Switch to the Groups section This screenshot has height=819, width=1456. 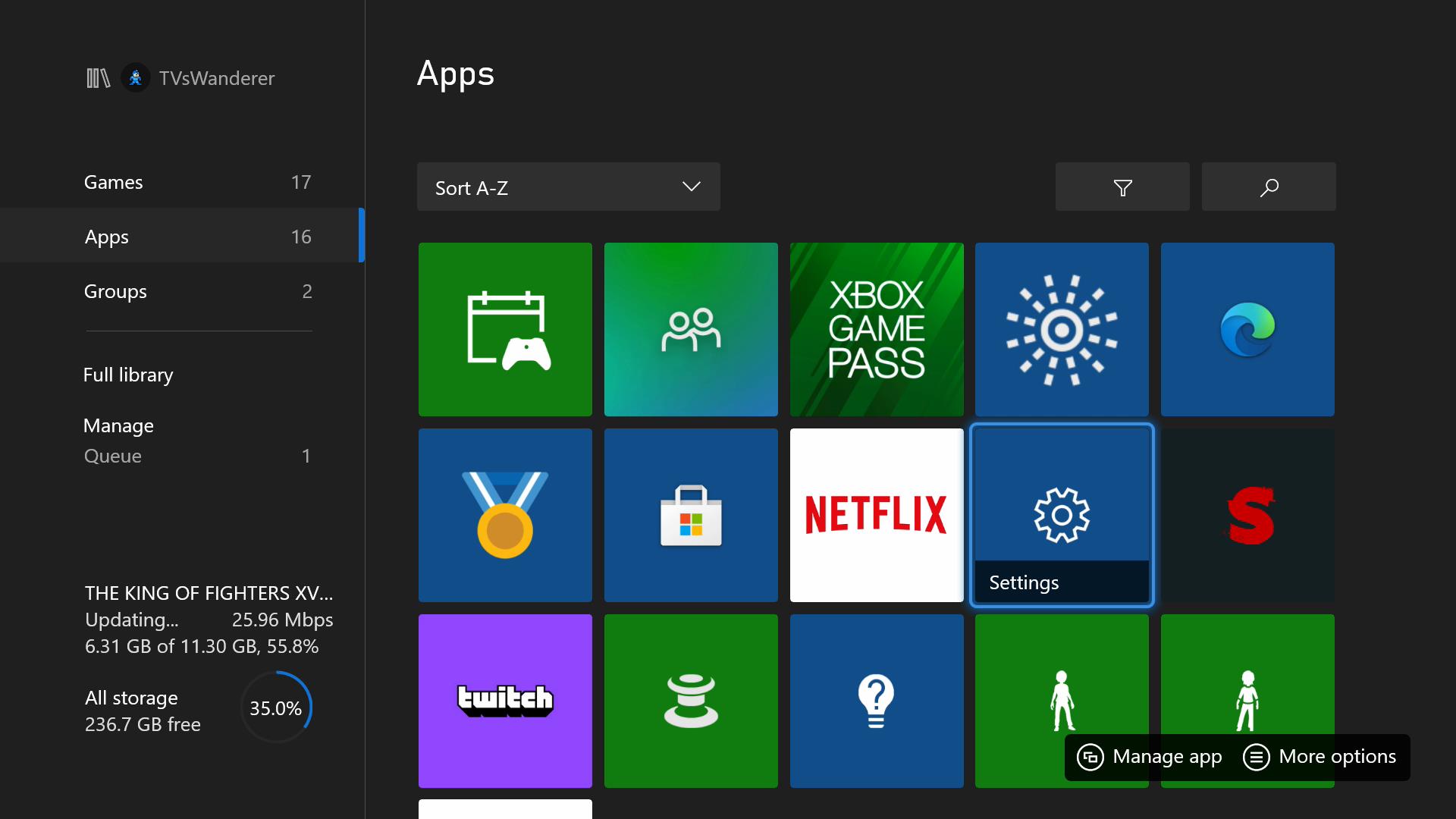(x=197, y=291)
